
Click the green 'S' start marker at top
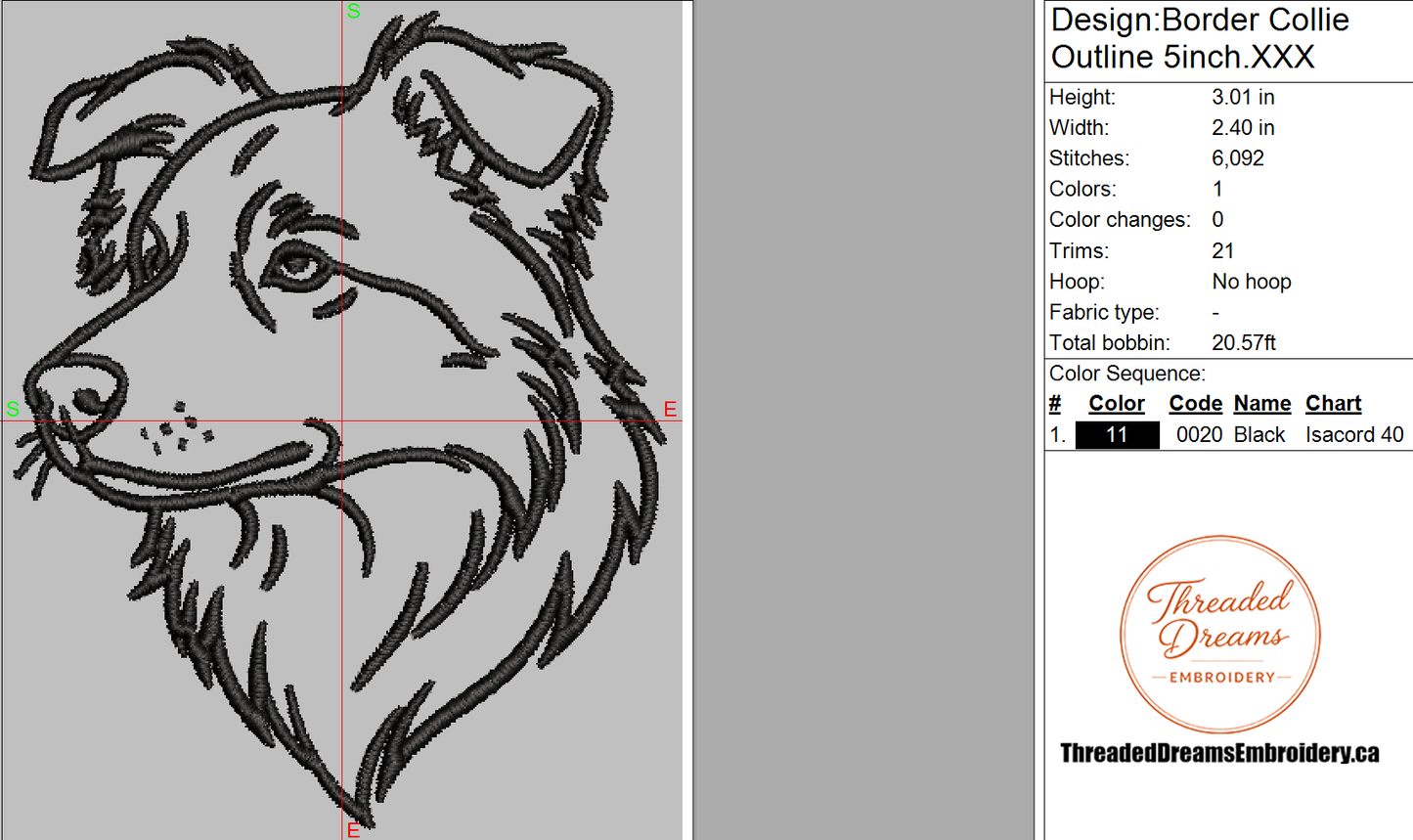pyautogui.click(x=354, y=11)
